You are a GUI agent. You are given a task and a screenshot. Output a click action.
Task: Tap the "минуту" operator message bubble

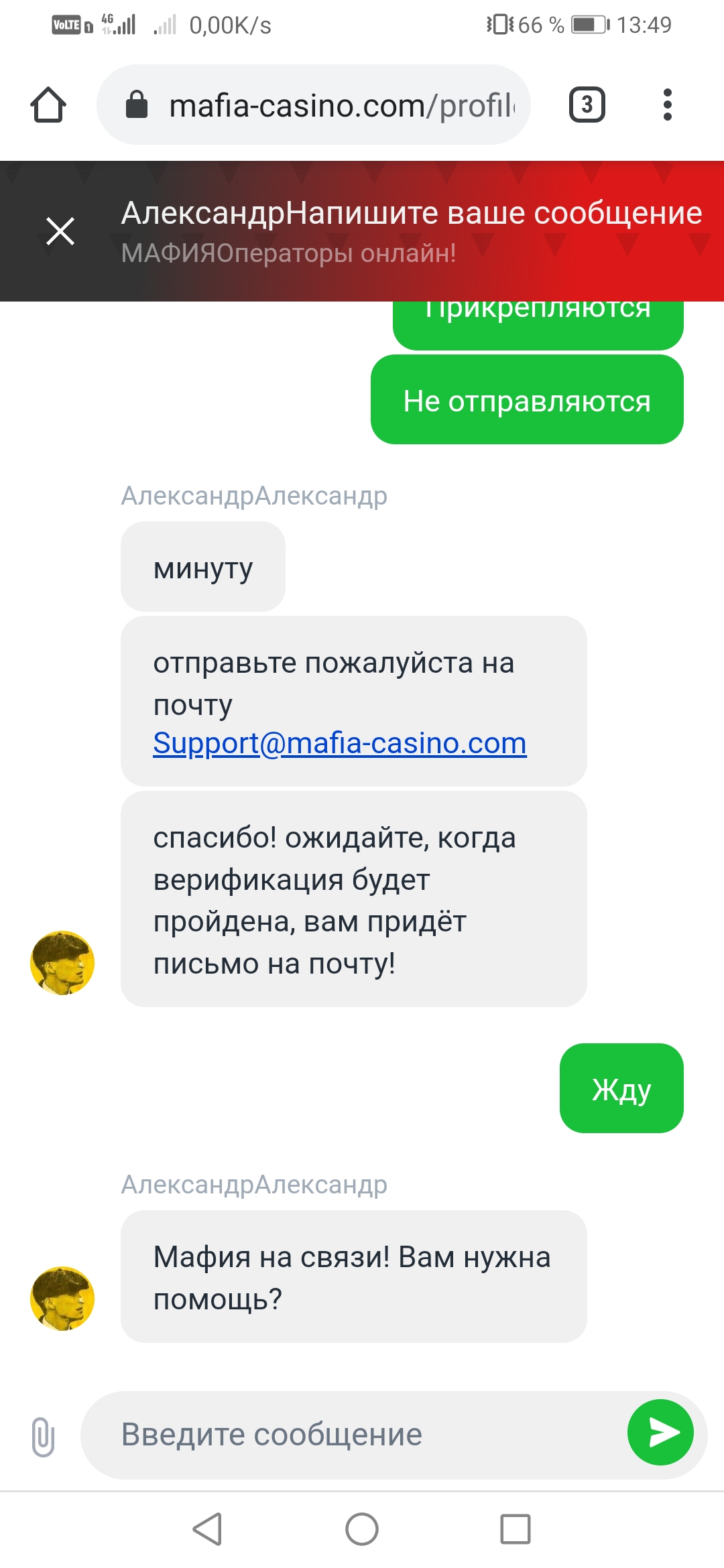tap(203, 567)
